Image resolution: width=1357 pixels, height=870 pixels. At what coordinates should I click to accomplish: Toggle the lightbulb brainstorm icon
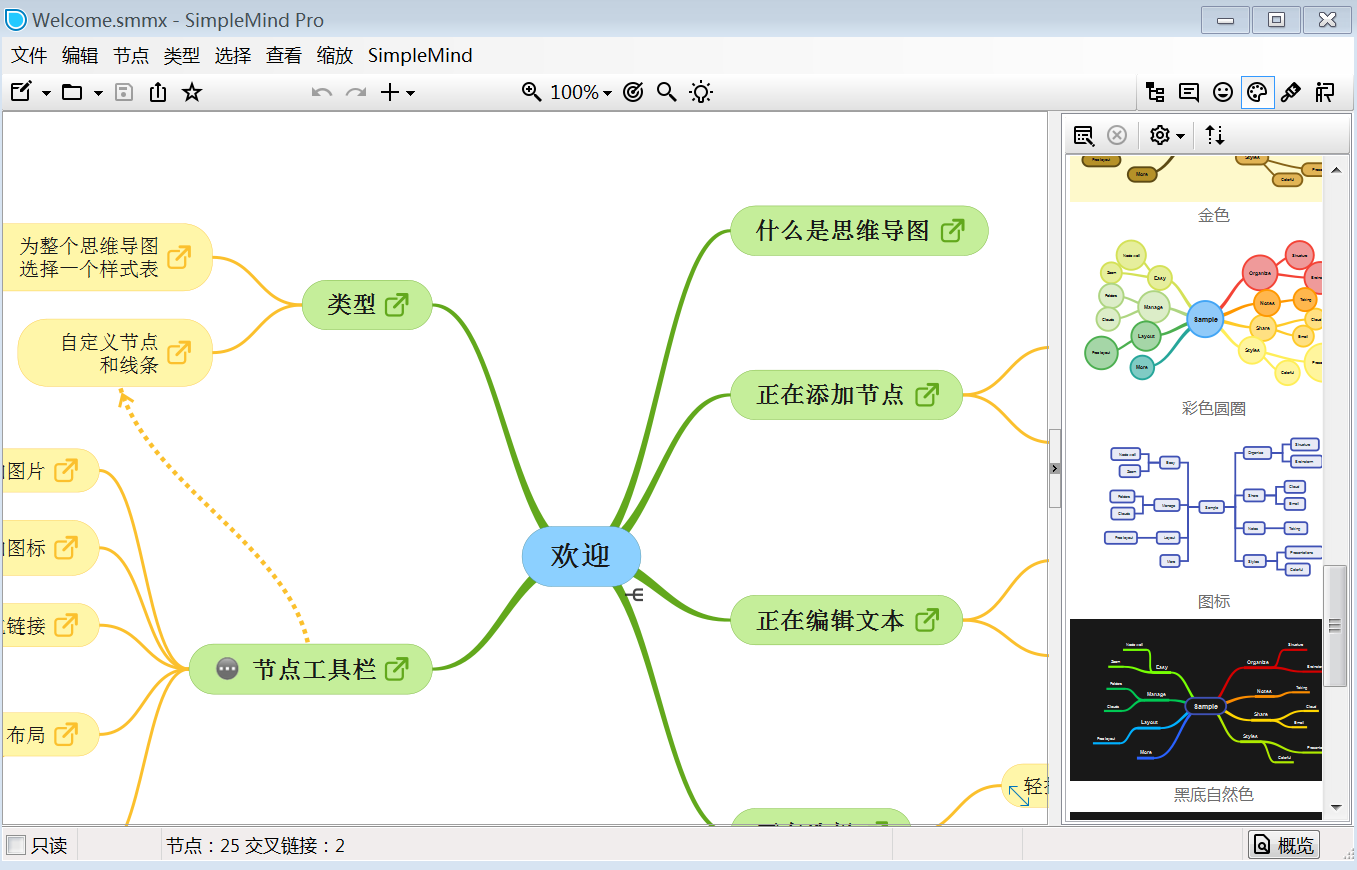point(702,93)
